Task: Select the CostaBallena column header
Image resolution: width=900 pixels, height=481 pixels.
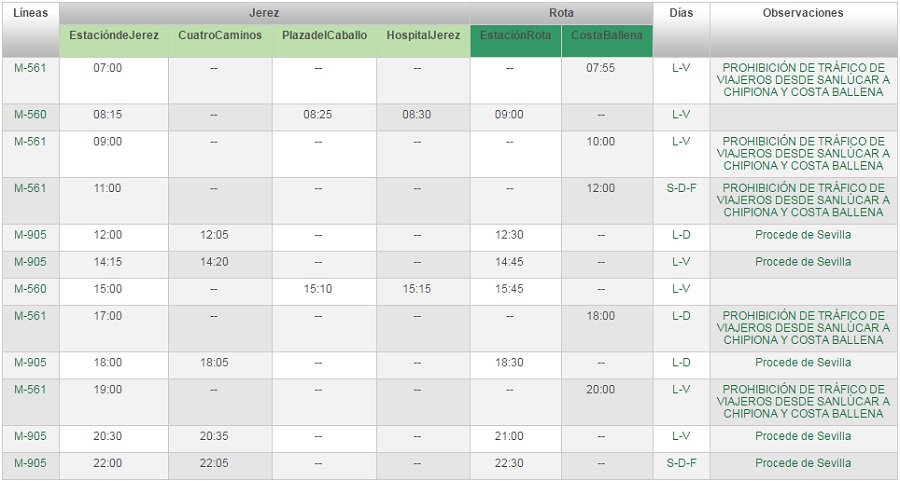Action: [x=607, y=36]
